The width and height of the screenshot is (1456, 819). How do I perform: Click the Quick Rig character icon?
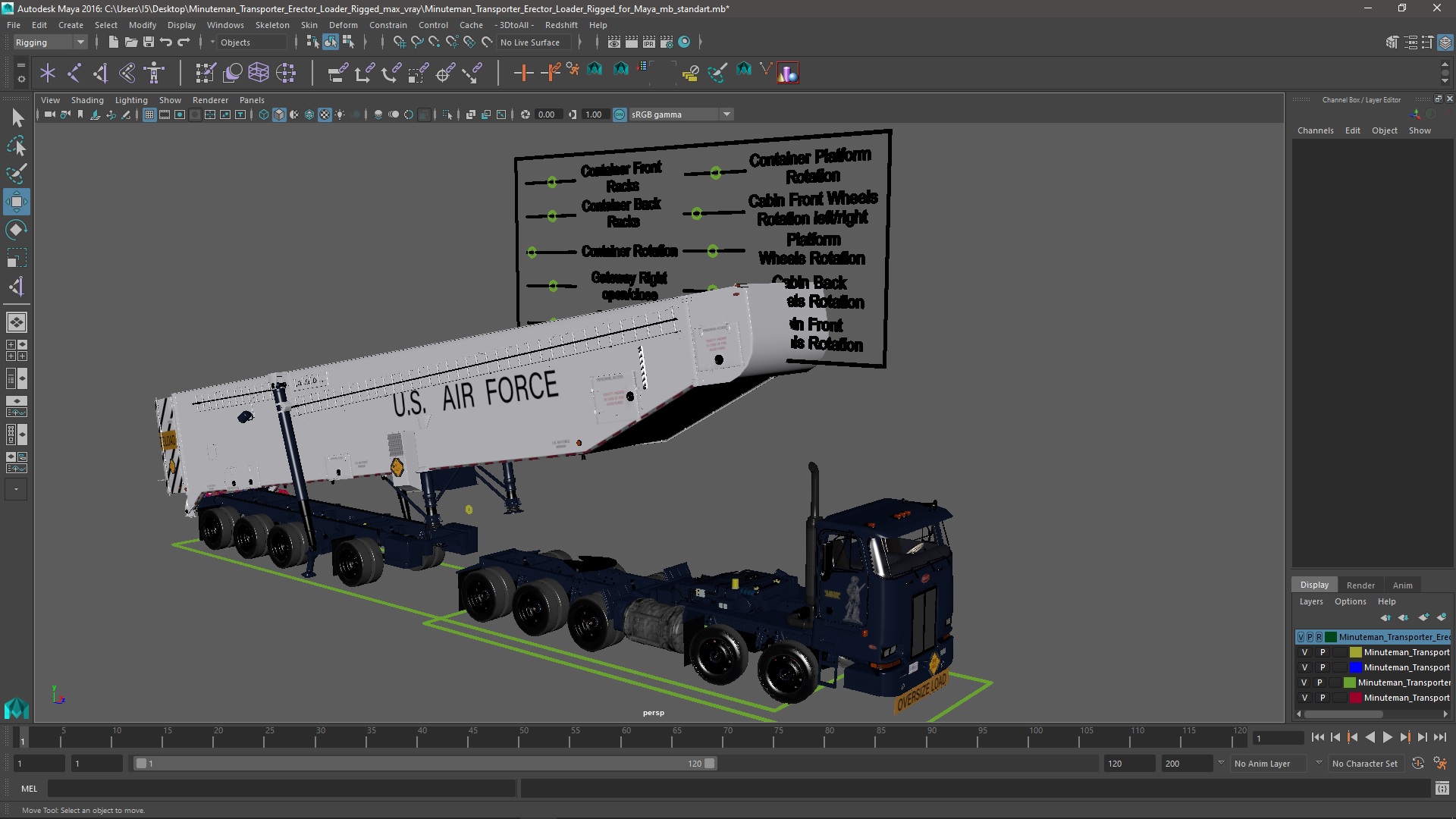(x=155, y=73)
